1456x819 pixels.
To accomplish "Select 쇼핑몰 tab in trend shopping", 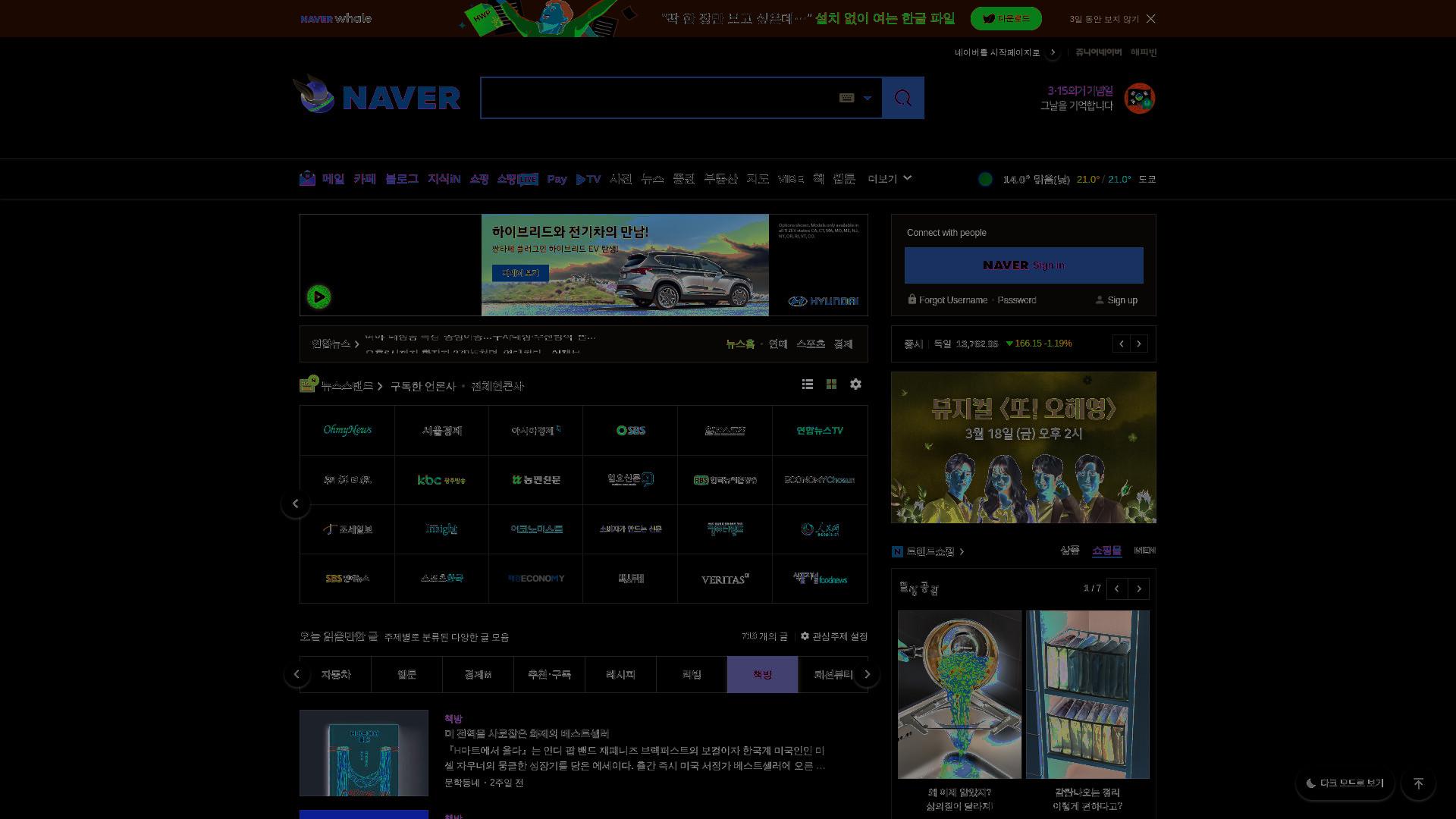I will tap(1106, 551).
